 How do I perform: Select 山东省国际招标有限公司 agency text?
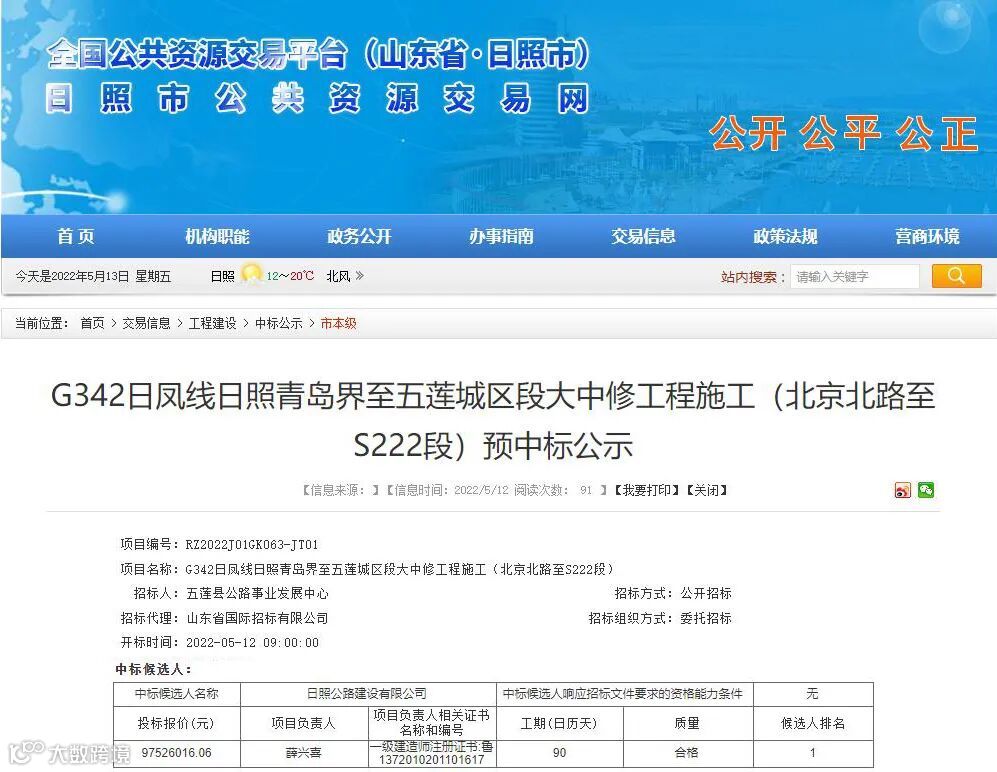[x=258, y=618]
